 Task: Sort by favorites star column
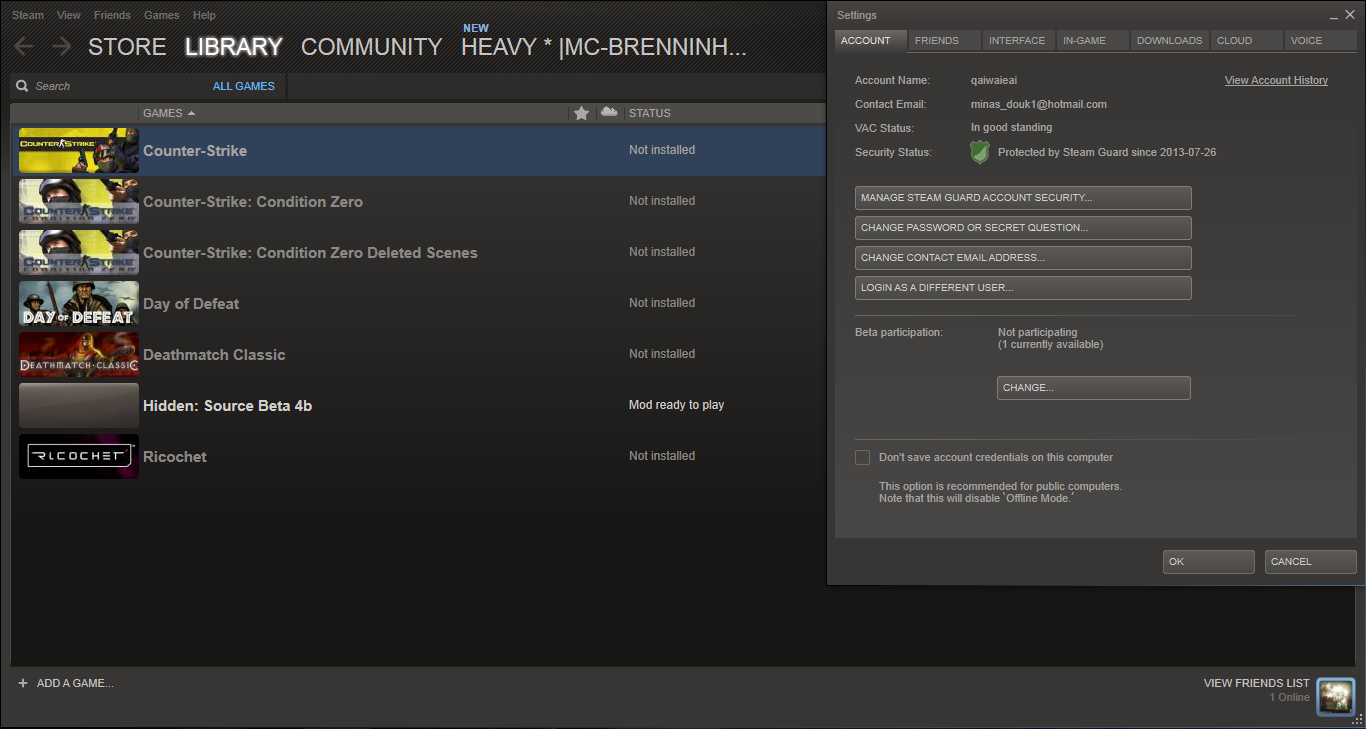pos(581,113)
